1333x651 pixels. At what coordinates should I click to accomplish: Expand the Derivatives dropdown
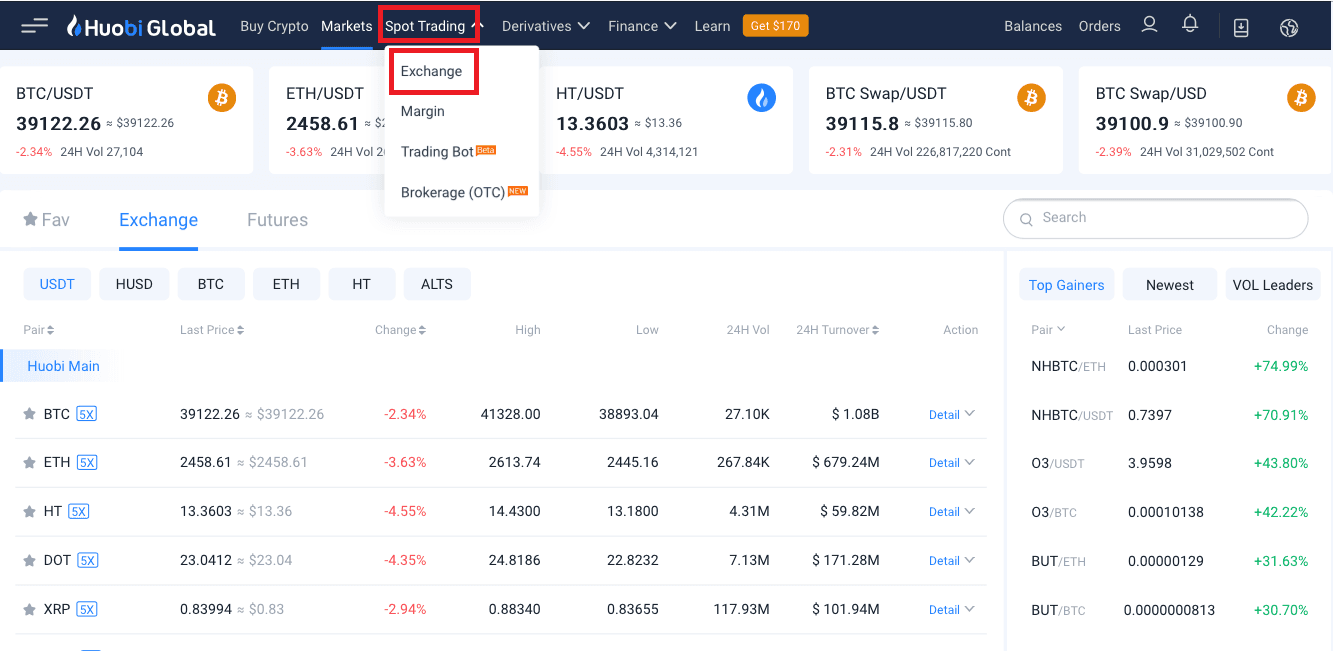click(x=546, y=26)
